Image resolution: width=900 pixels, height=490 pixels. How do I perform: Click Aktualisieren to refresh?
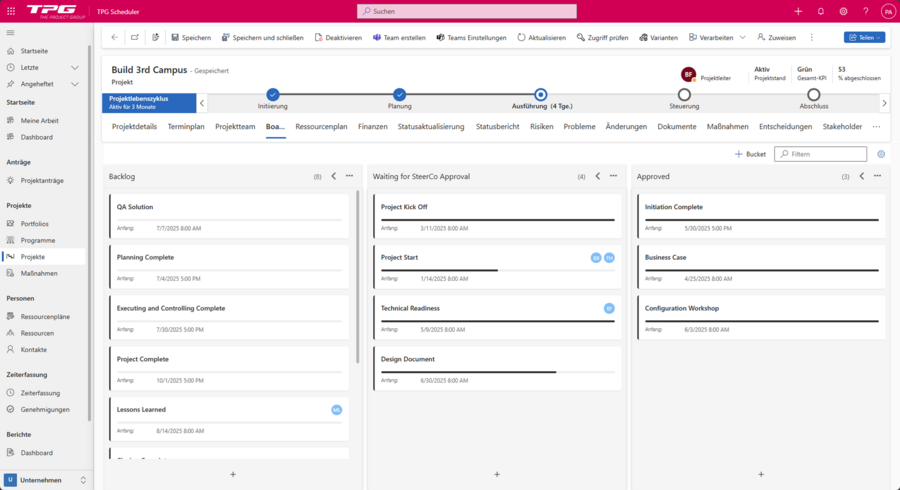[541, 37]
